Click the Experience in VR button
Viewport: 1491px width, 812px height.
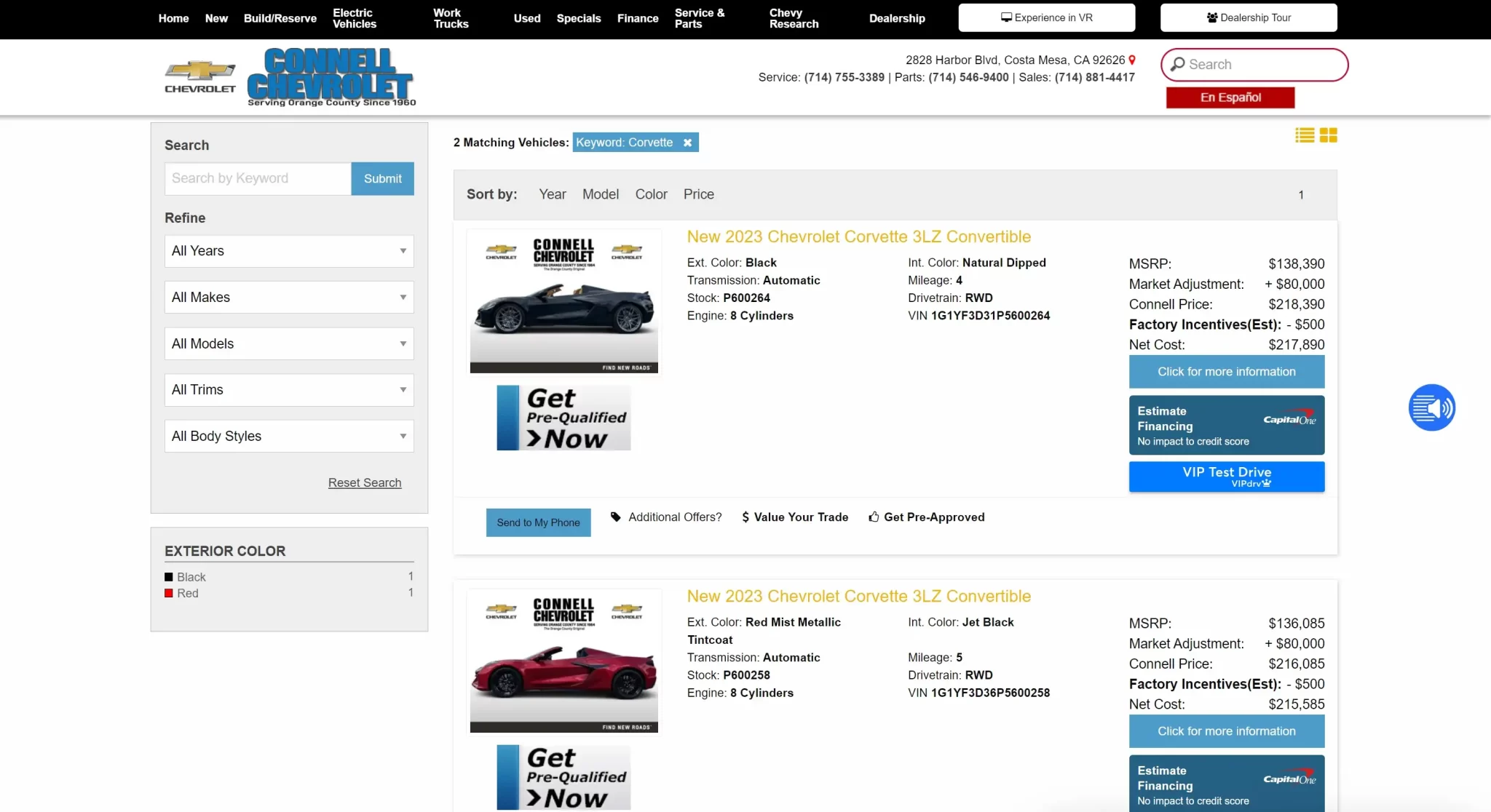(1046, 17)
